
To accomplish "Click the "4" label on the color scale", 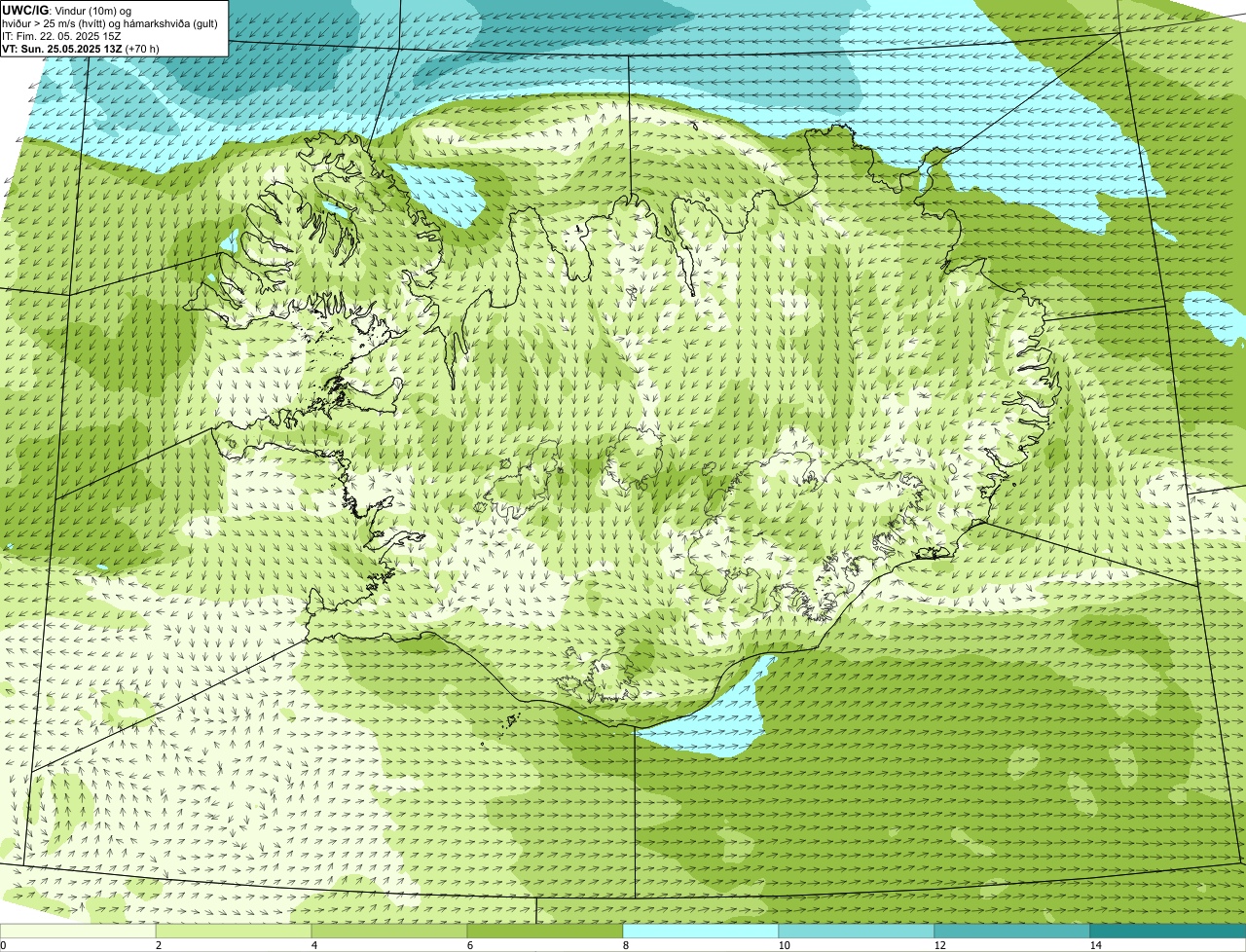I will 313,945.
